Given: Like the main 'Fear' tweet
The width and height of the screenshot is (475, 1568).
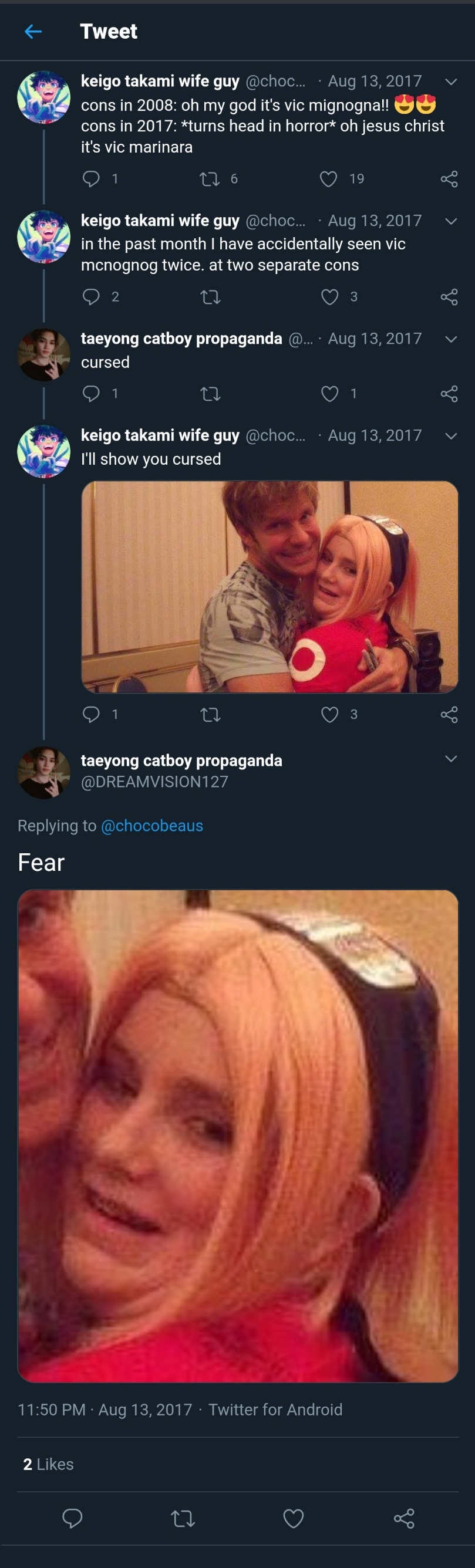Looking at the screenshot, I should [294, 1519].
